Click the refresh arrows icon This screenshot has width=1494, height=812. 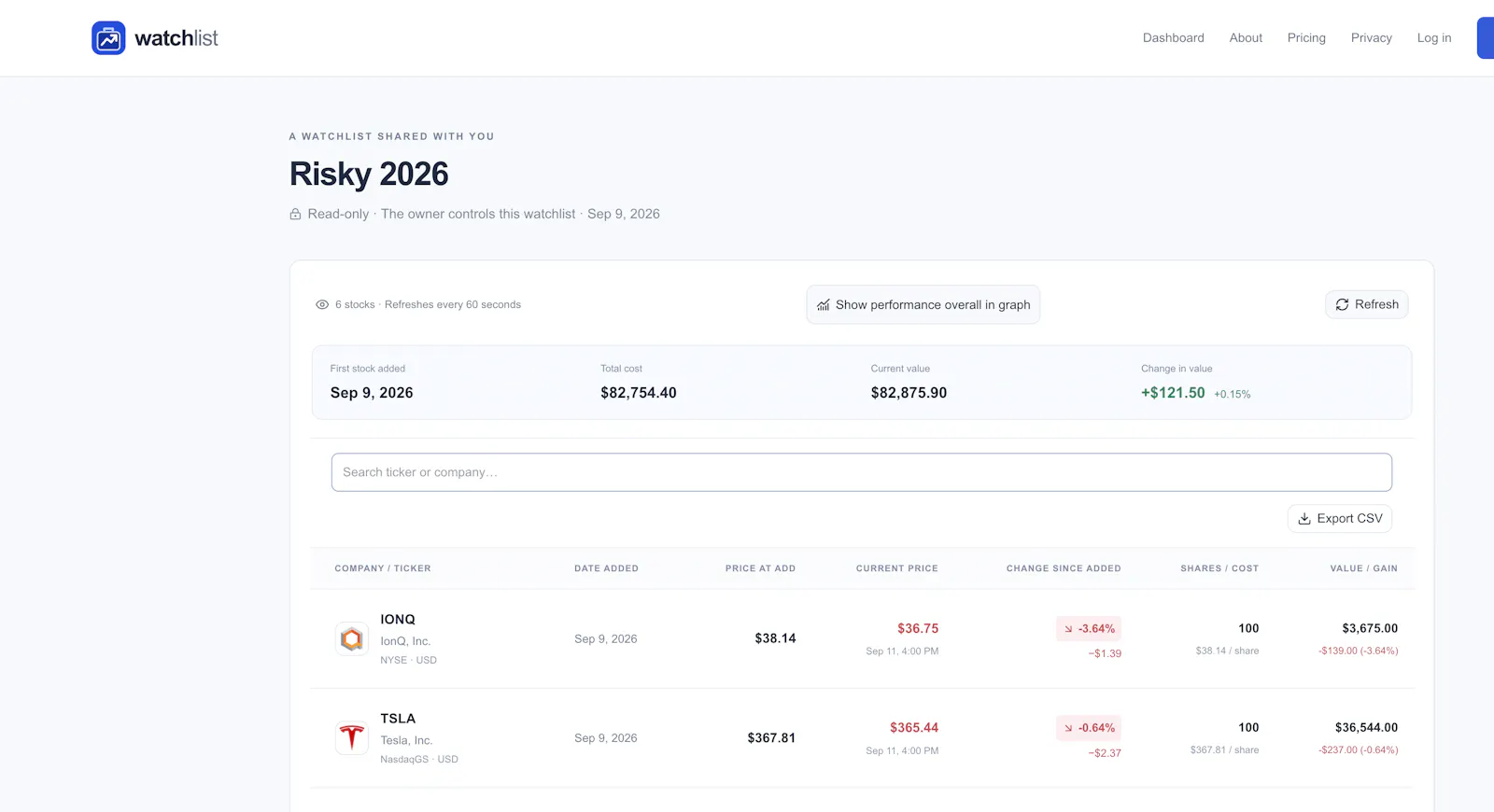point(1342,305)
